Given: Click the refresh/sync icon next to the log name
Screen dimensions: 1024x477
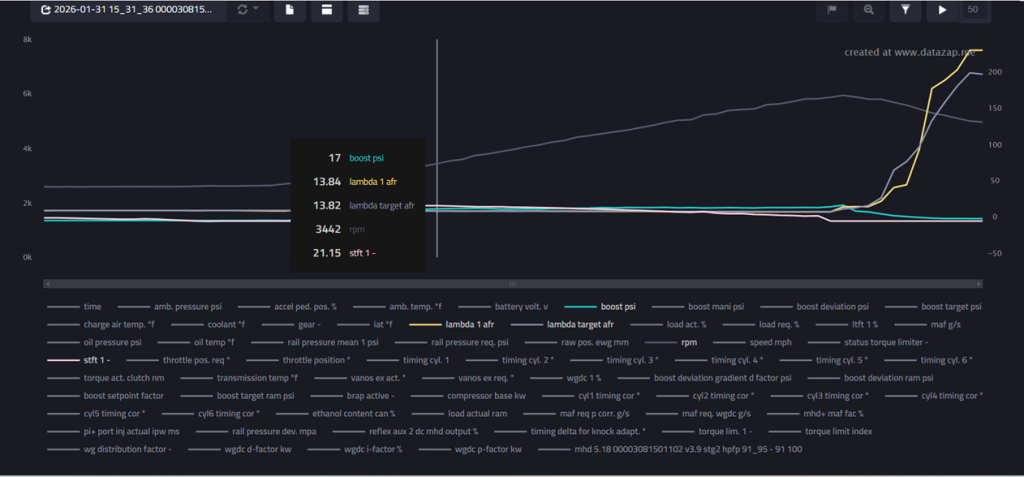Looking at the screenshot, I should 243,10.
